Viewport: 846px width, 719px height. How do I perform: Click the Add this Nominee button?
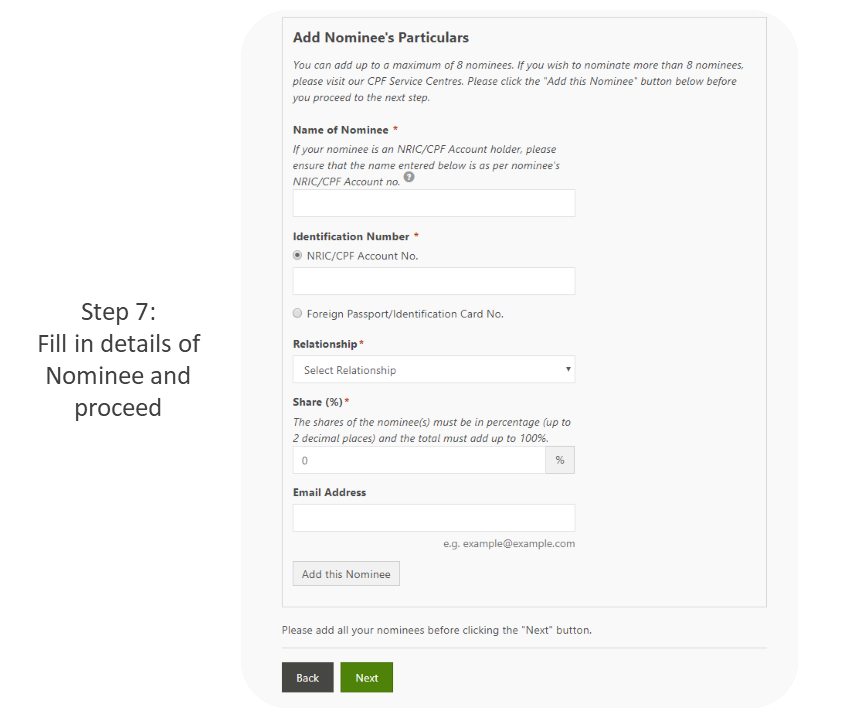click(346, 574)
